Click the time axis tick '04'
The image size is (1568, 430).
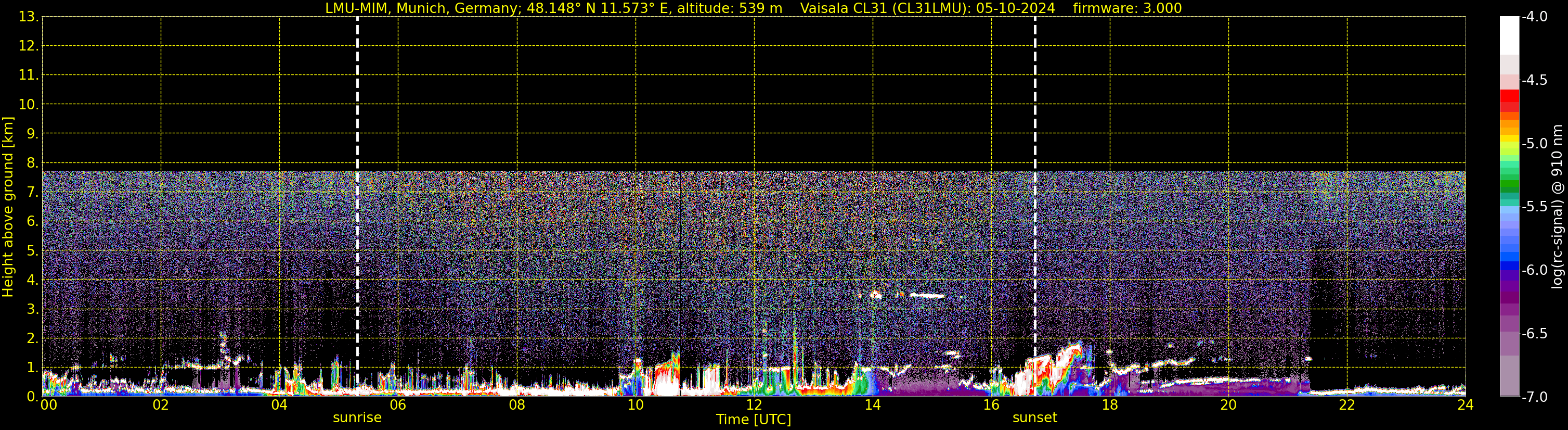click(x=279, y=405)
